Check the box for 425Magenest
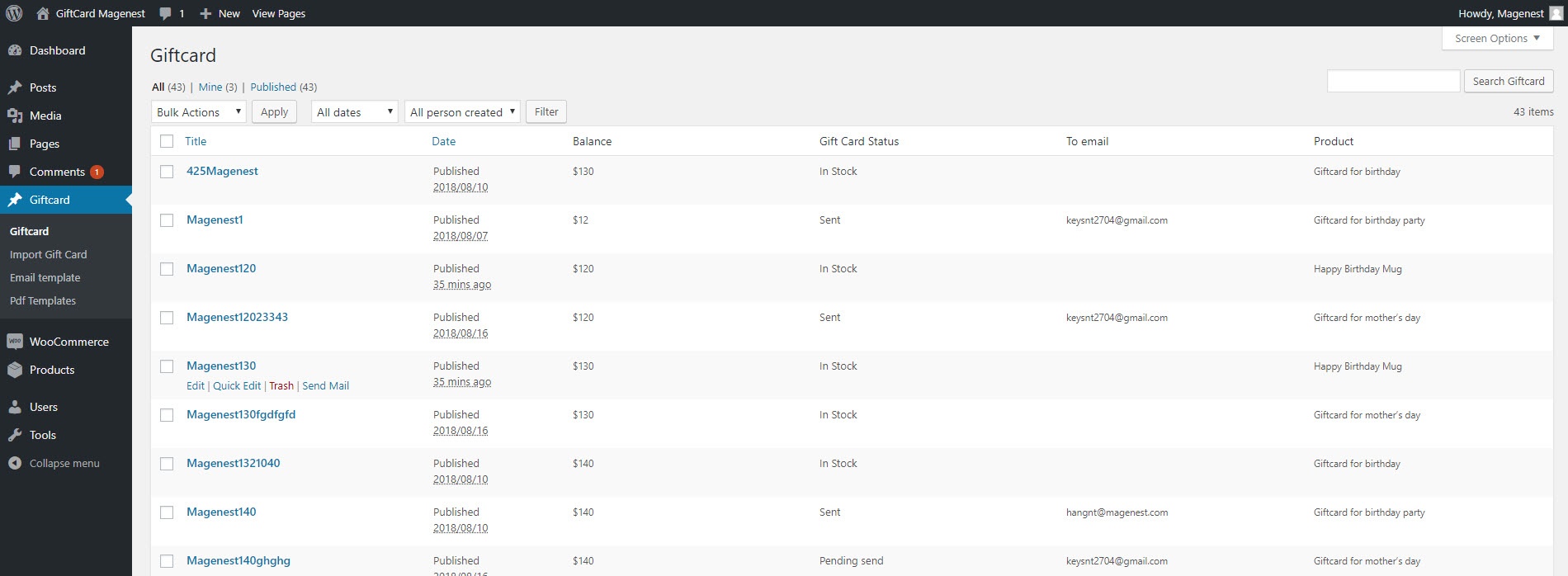Viewport: 1568px width, 576px height. [167, 172]
